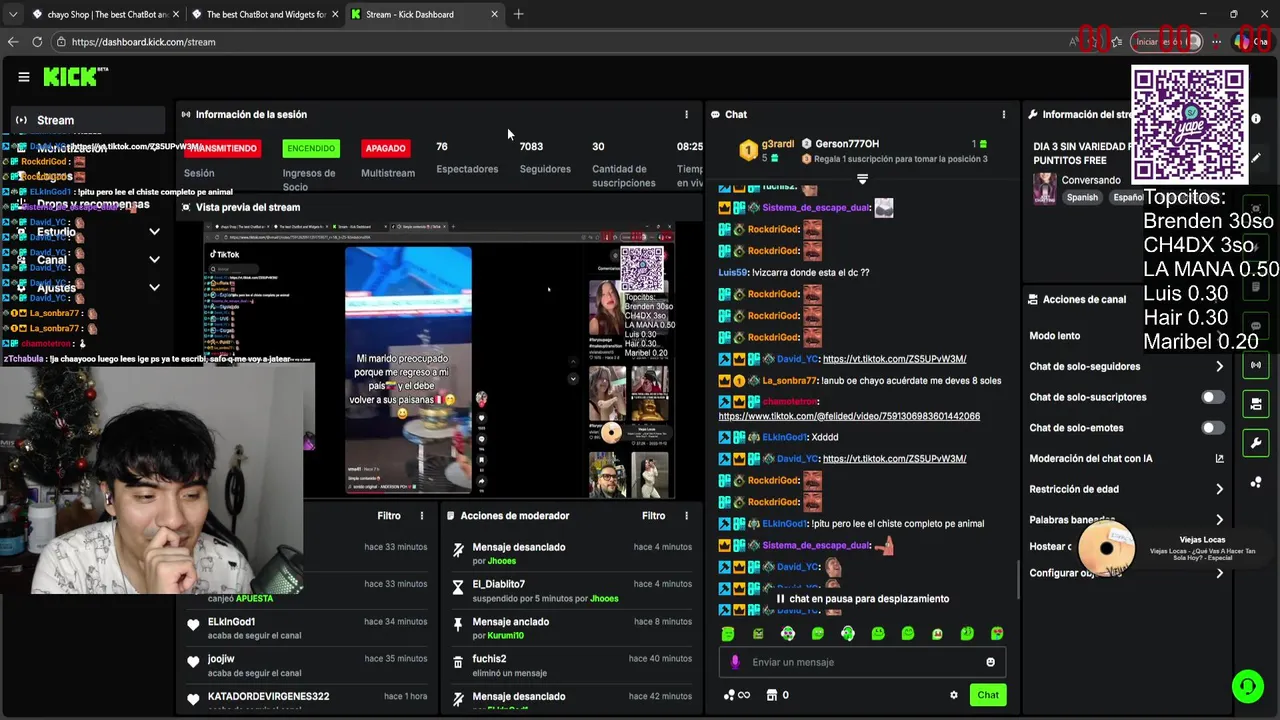
Task: Click Filtro in the activity feed panel
Action: [x=389, y=516]
